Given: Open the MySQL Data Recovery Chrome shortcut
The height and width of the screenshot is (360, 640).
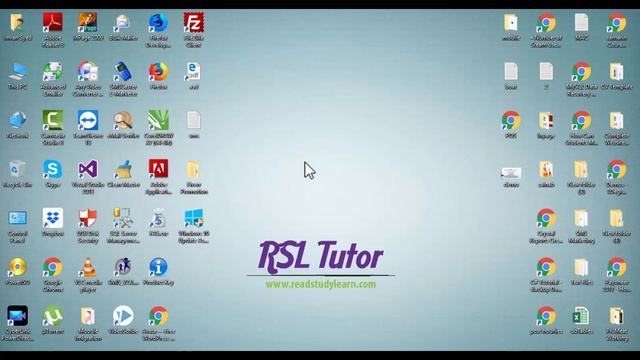Looking at the screenshot, I should pos(581,72).
